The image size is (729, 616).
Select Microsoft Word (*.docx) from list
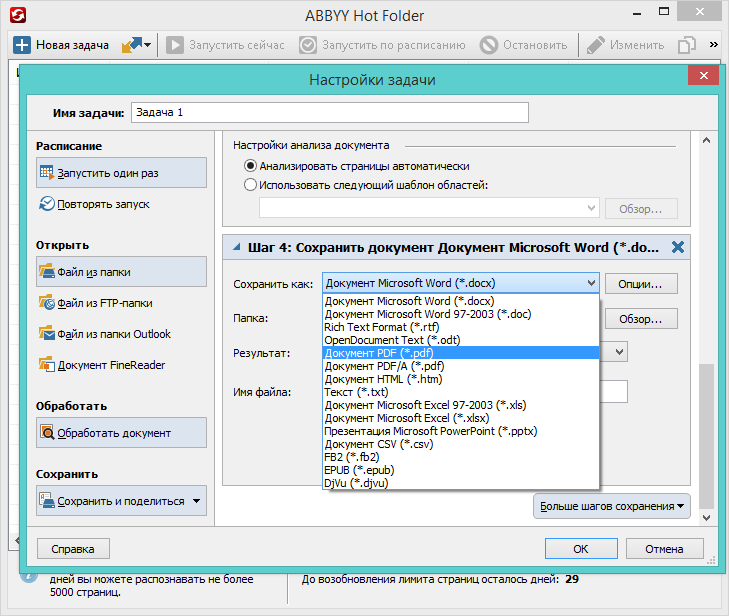(x=461, y=301)
